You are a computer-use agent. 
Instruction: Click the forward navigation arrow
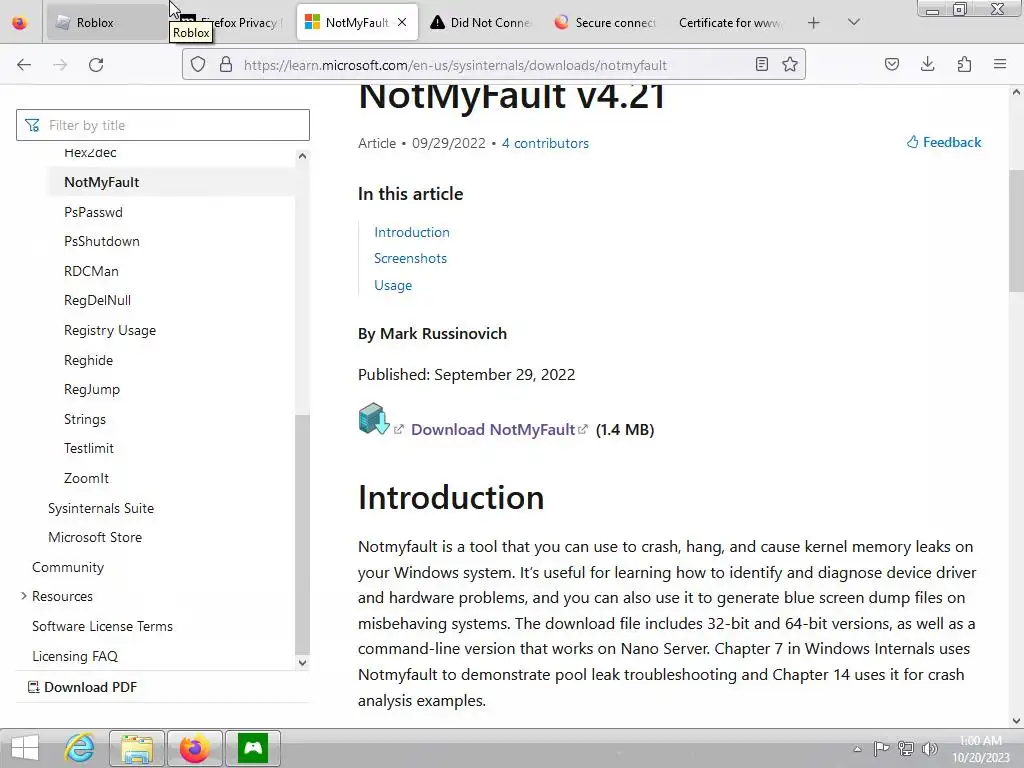pyautogui.click(x=60, y=65)
